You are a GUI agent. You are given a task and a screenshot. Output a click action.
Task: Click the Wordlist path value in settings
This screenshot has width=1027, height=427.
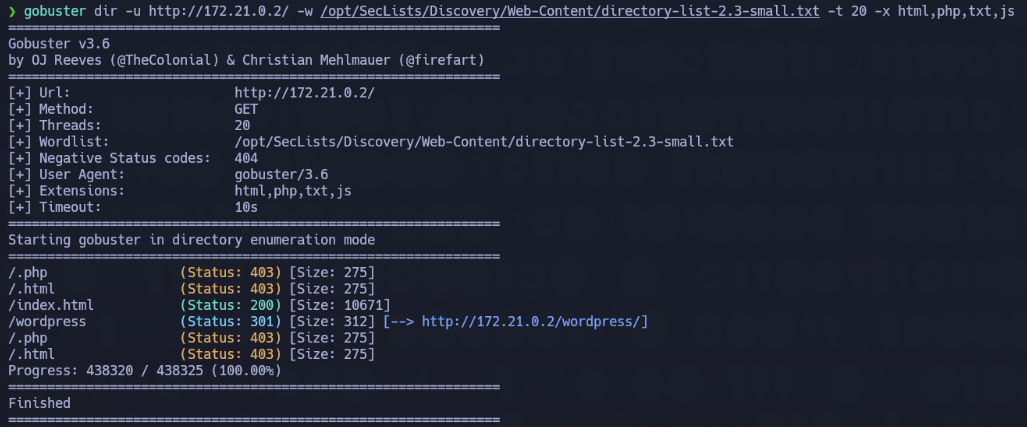pyautogui.click(x=484, y=141)
